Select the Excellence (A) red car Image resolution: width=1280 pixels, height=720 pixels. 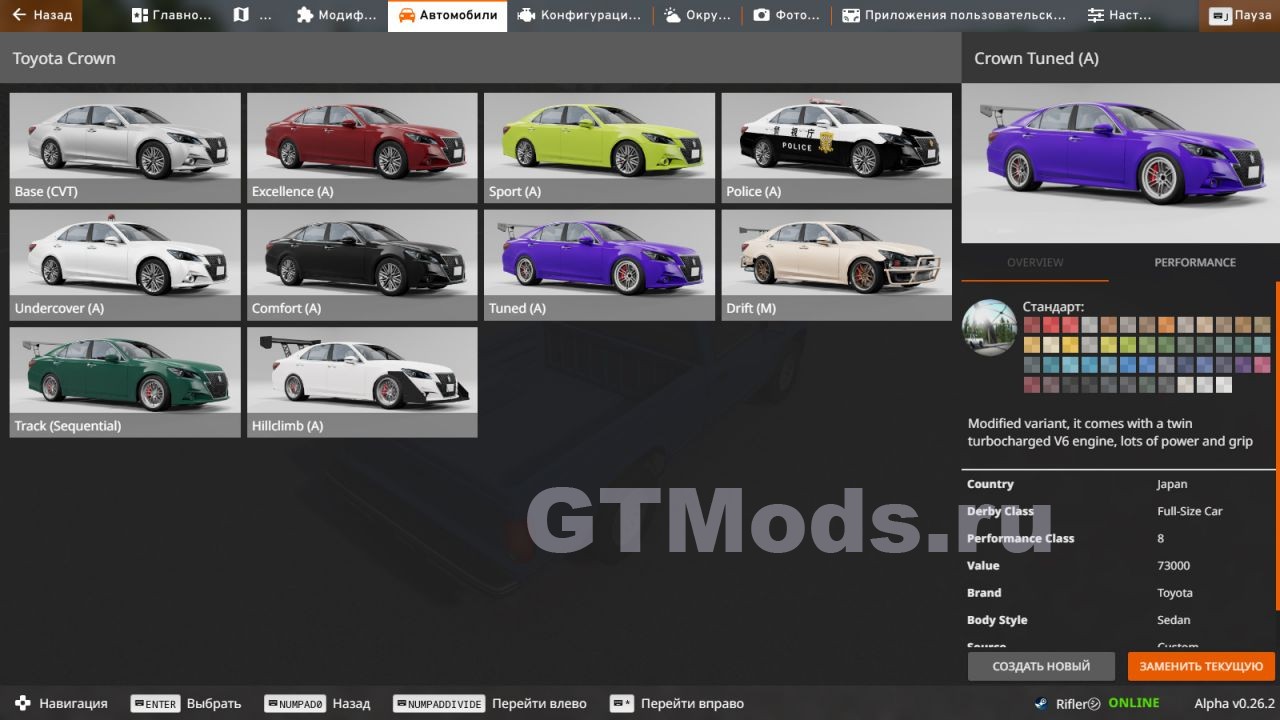click(362, 148)
